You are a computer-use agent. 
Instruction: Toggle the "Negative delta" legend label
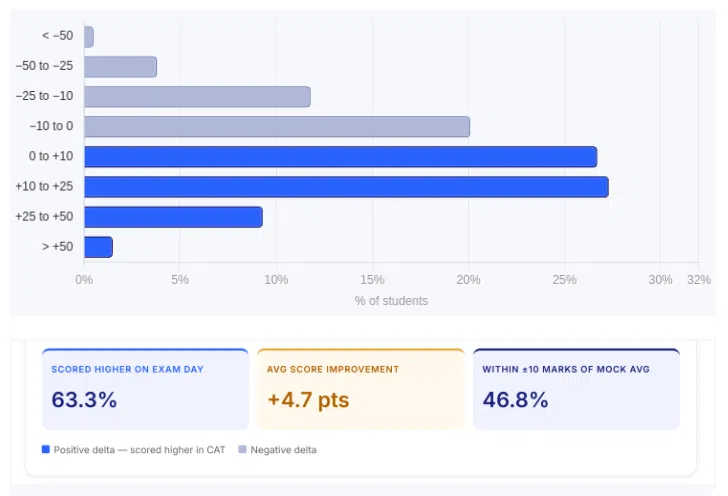coord(284,450)
